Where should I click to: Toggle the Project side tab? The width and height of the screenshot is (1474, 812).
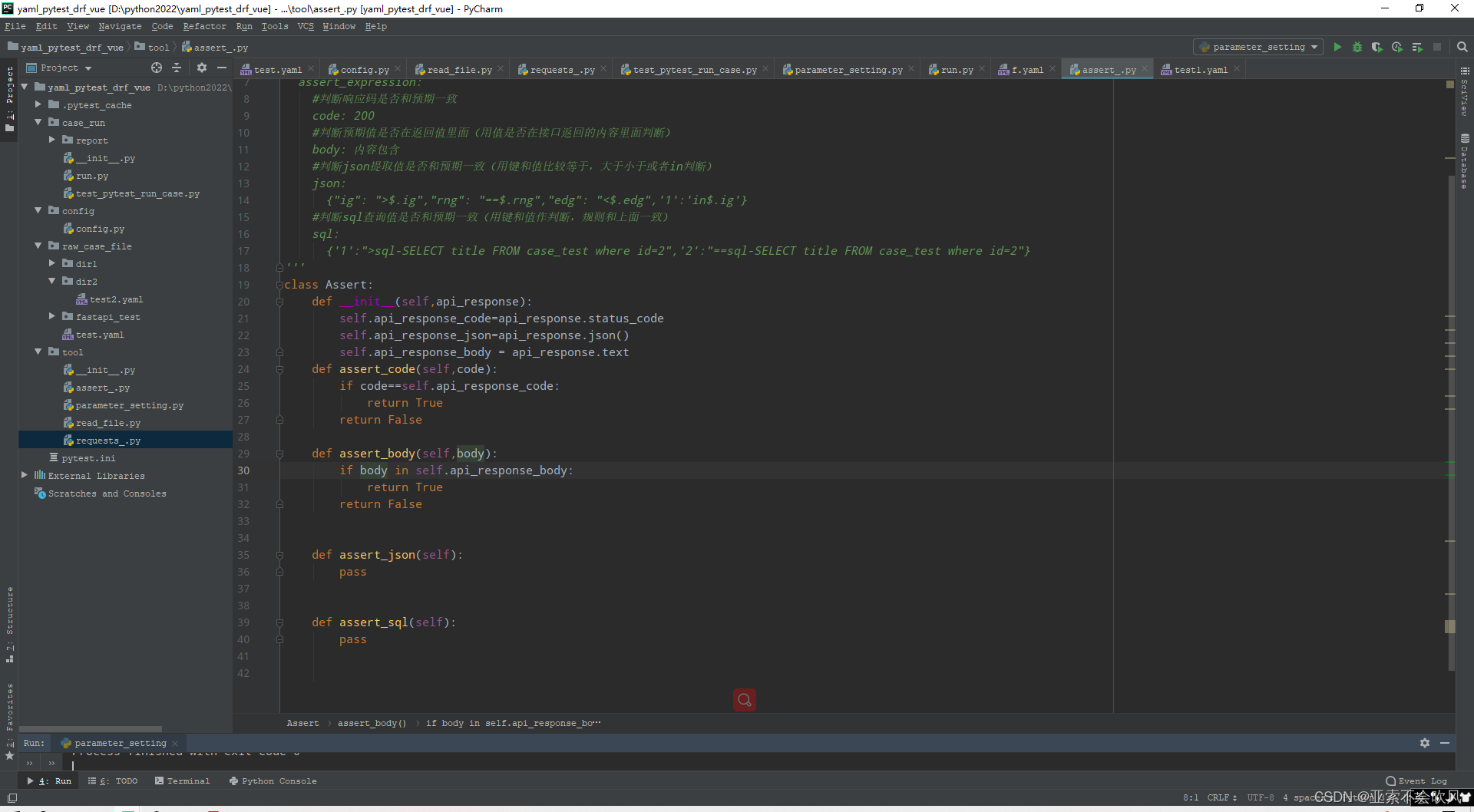point(9,98)
